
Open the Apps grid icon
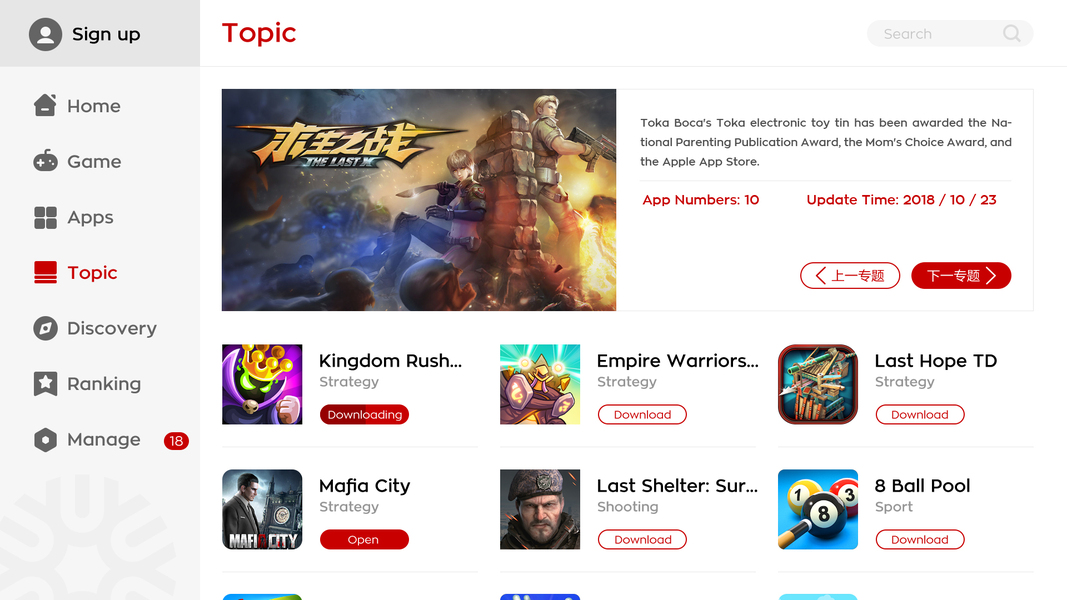[x=46, y=218]
